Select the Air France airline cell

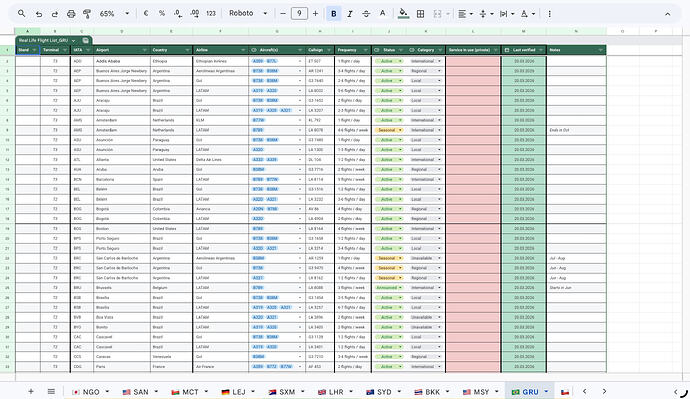click(x=220, y=366)
